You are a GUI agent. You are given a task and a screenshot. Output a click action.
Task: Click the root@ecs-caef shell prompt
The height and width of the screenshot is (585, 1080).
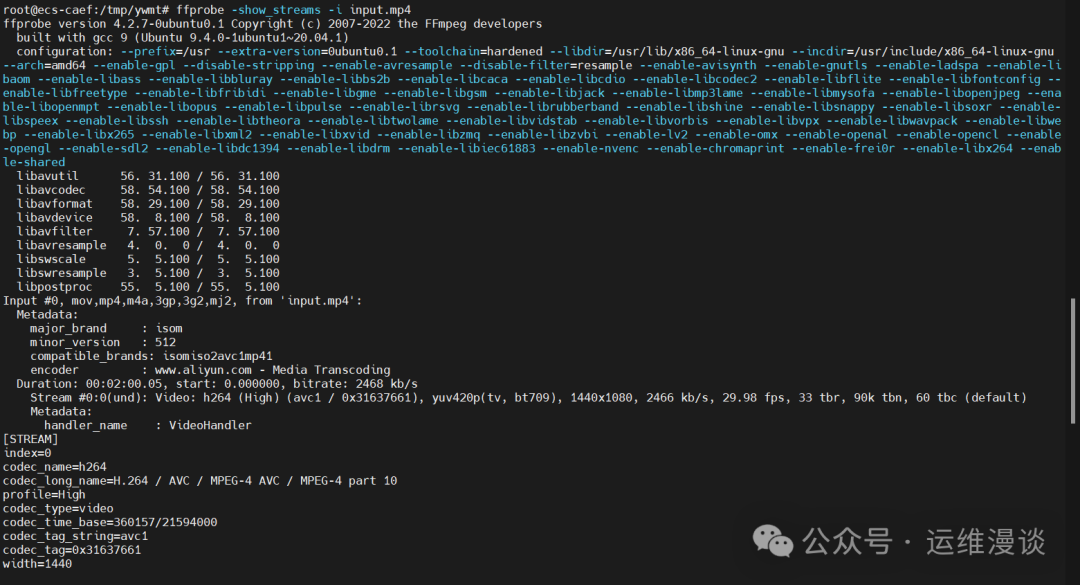click(87, 10)
